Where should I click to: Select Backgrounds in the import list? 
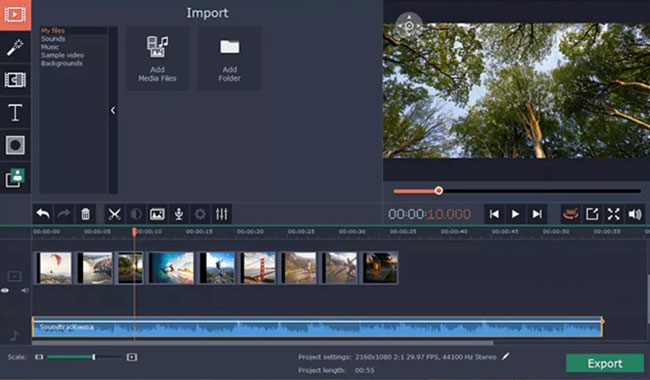(62, 63)
